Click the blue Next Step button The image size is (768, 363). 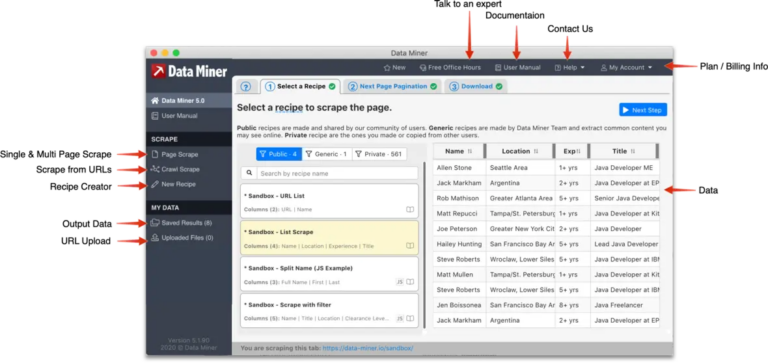pos(643,110)
